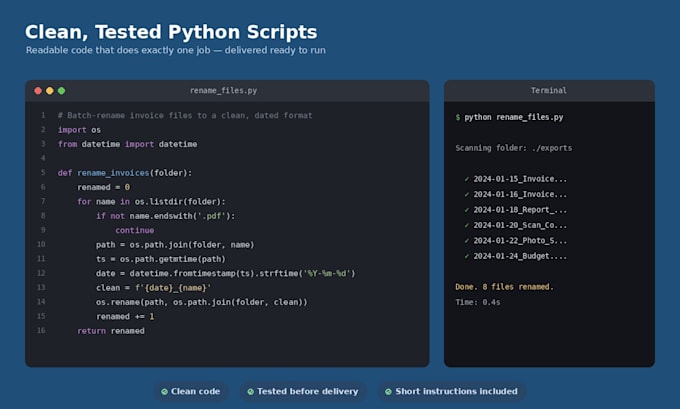Click the return renamed code line
The width and height of the screenshot is (680, 409).
click(x=111, y=330)
